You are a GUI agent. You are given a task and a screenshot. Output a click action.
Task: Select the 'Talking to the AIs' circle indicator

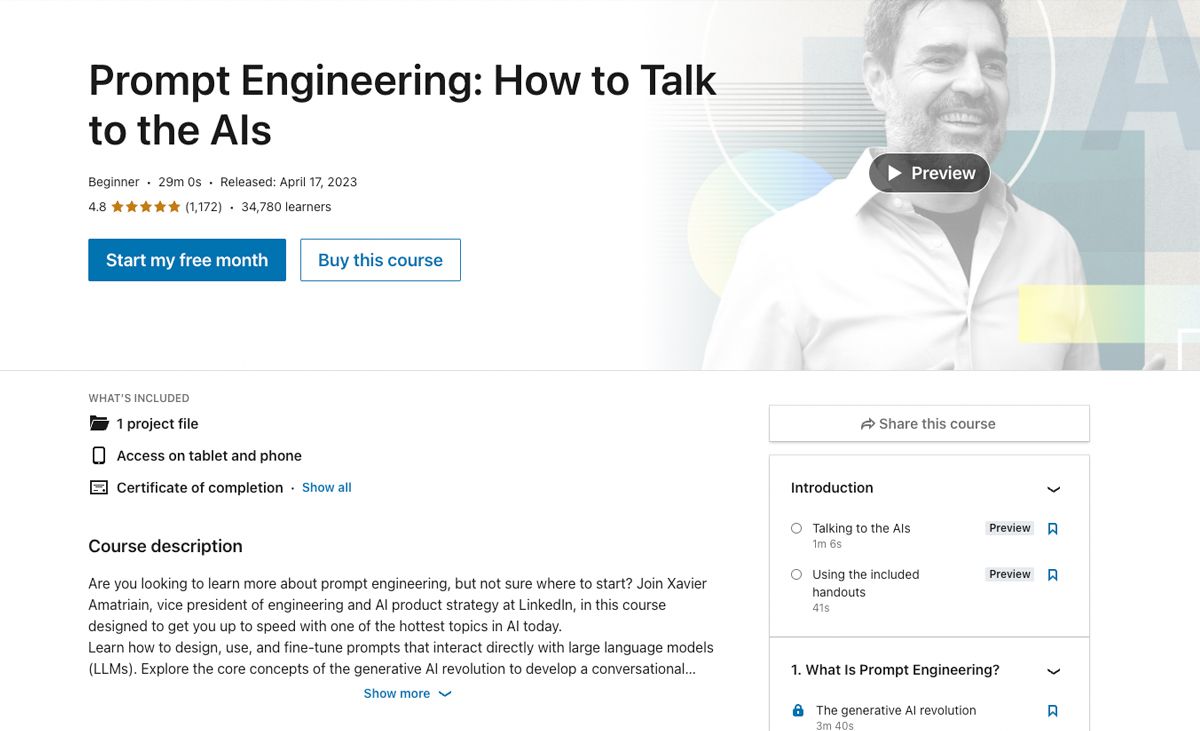tap(796, 528)
